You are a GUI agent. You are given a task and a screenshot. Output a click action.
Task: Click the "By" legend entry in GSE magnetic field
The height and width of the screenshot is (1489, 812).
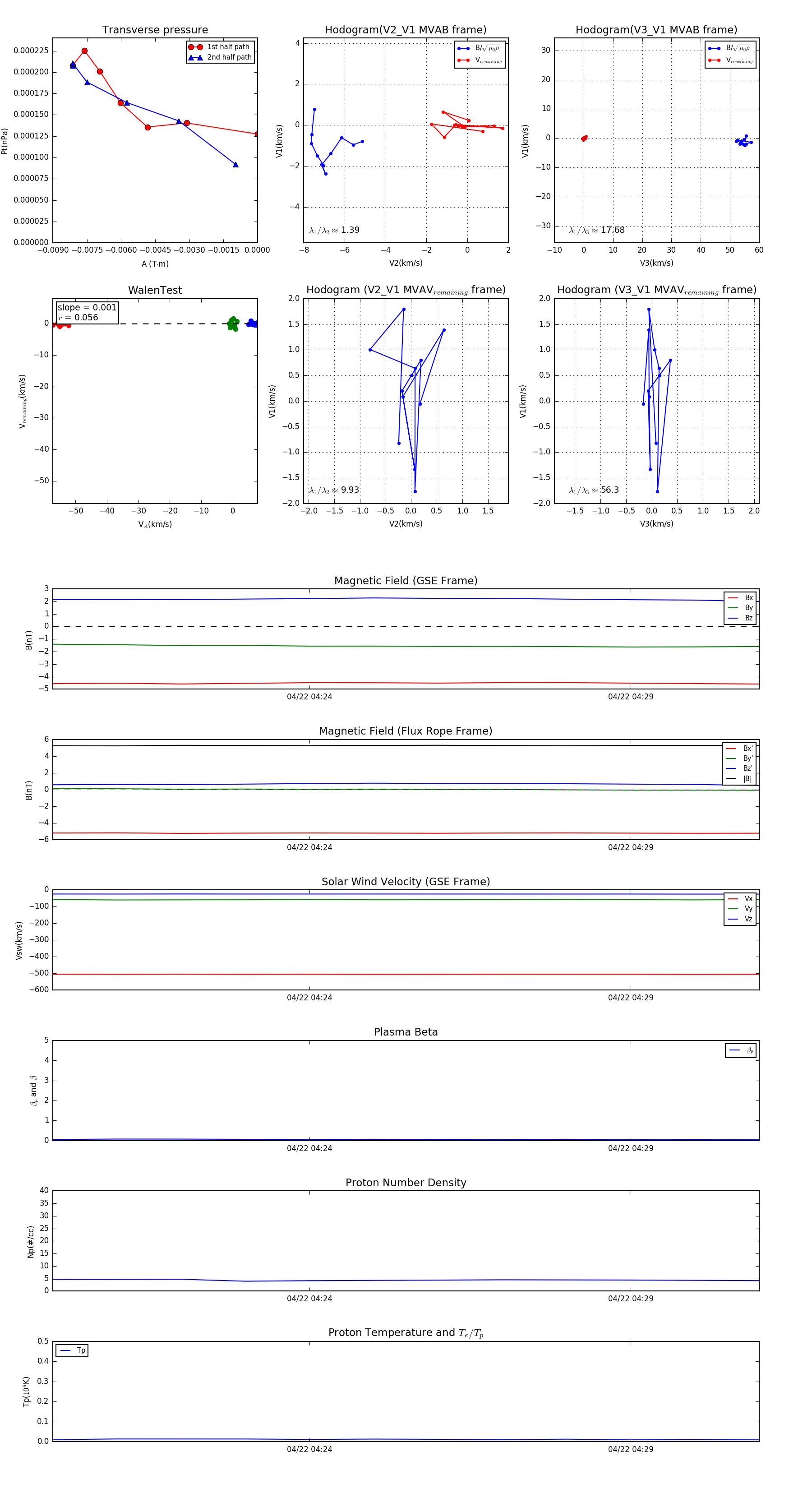(x=740, y=607)
